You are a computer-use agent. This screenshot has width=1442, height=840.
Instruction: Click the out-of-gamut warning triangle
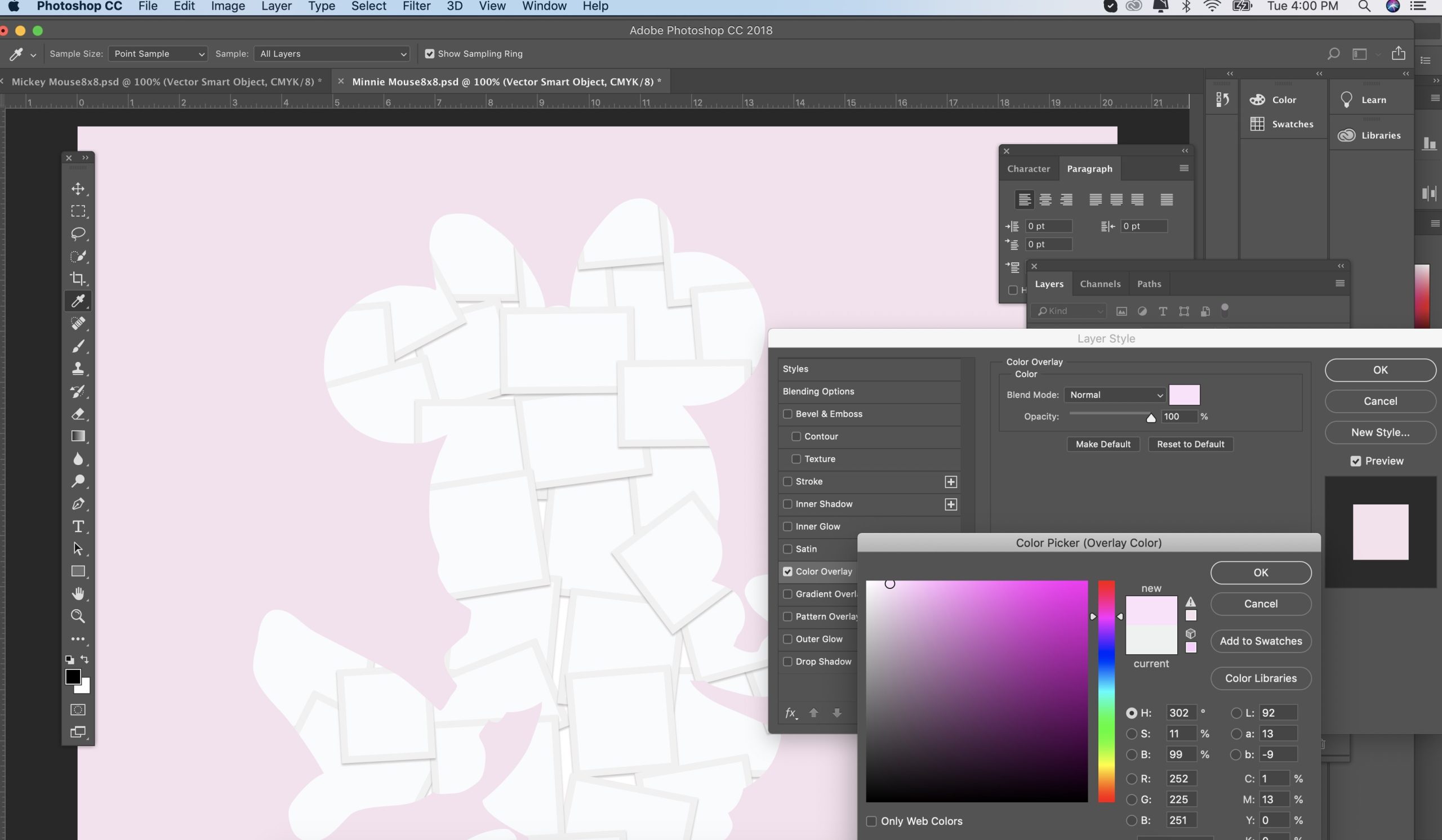(1190, 601)
